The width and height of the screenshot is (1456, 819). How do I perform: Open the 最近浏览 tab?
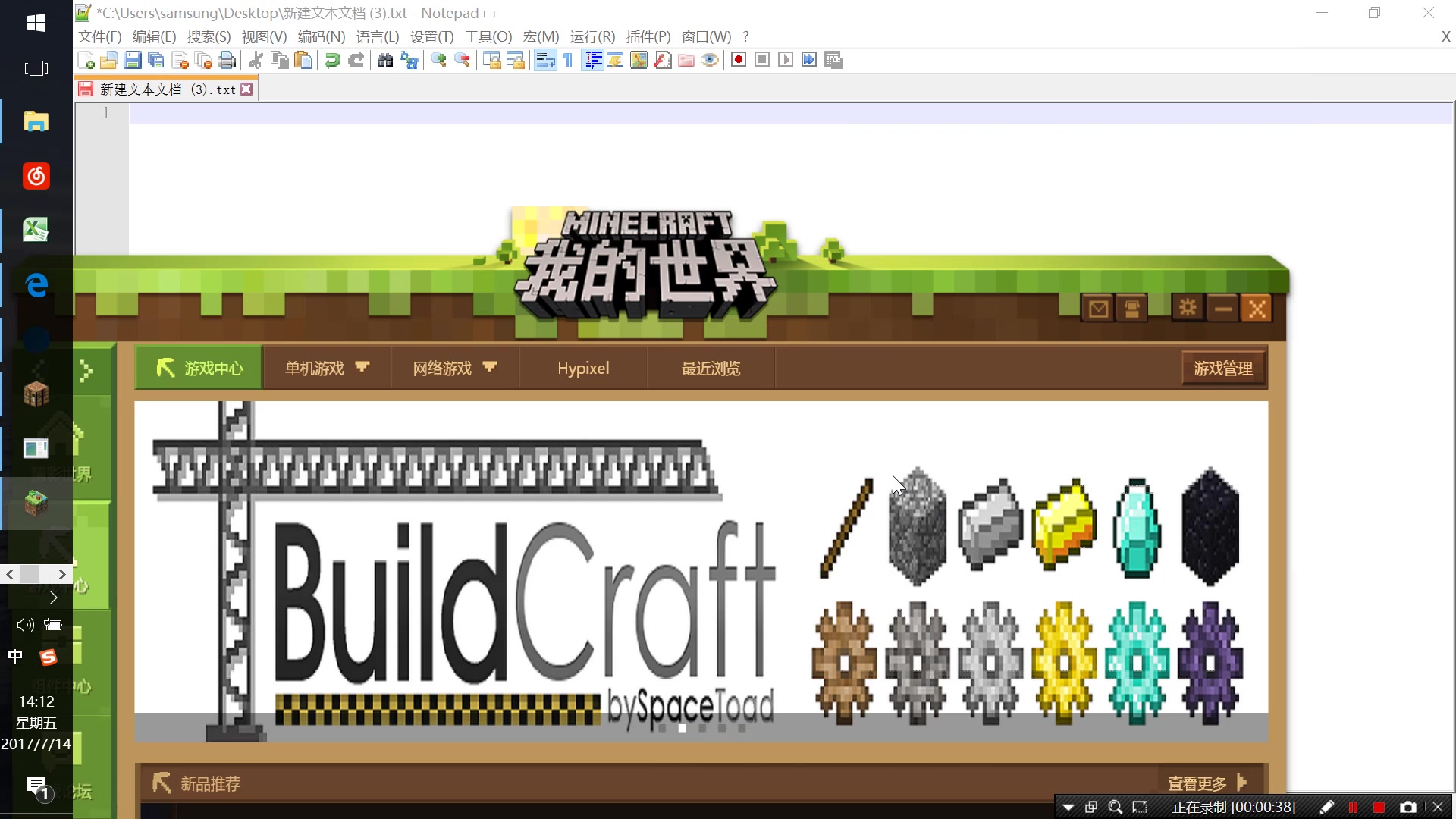[x=711, y=368]
